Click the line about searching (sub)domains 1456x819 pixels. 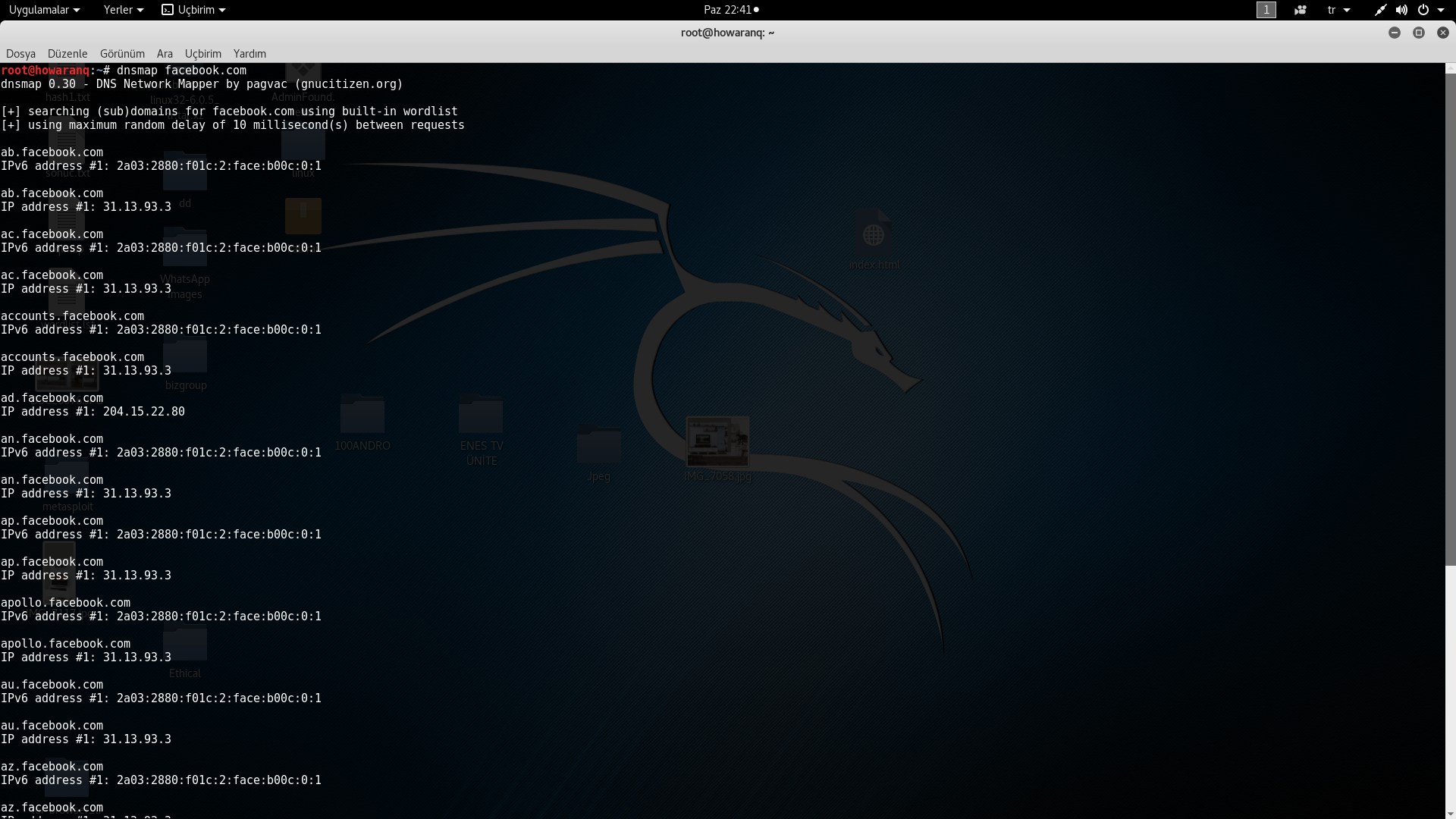229,111
